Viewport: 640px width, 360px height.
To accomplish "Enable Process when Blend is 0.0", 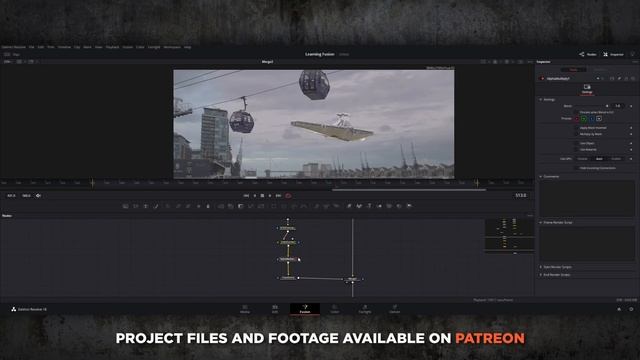I will [x=576, y=112].
